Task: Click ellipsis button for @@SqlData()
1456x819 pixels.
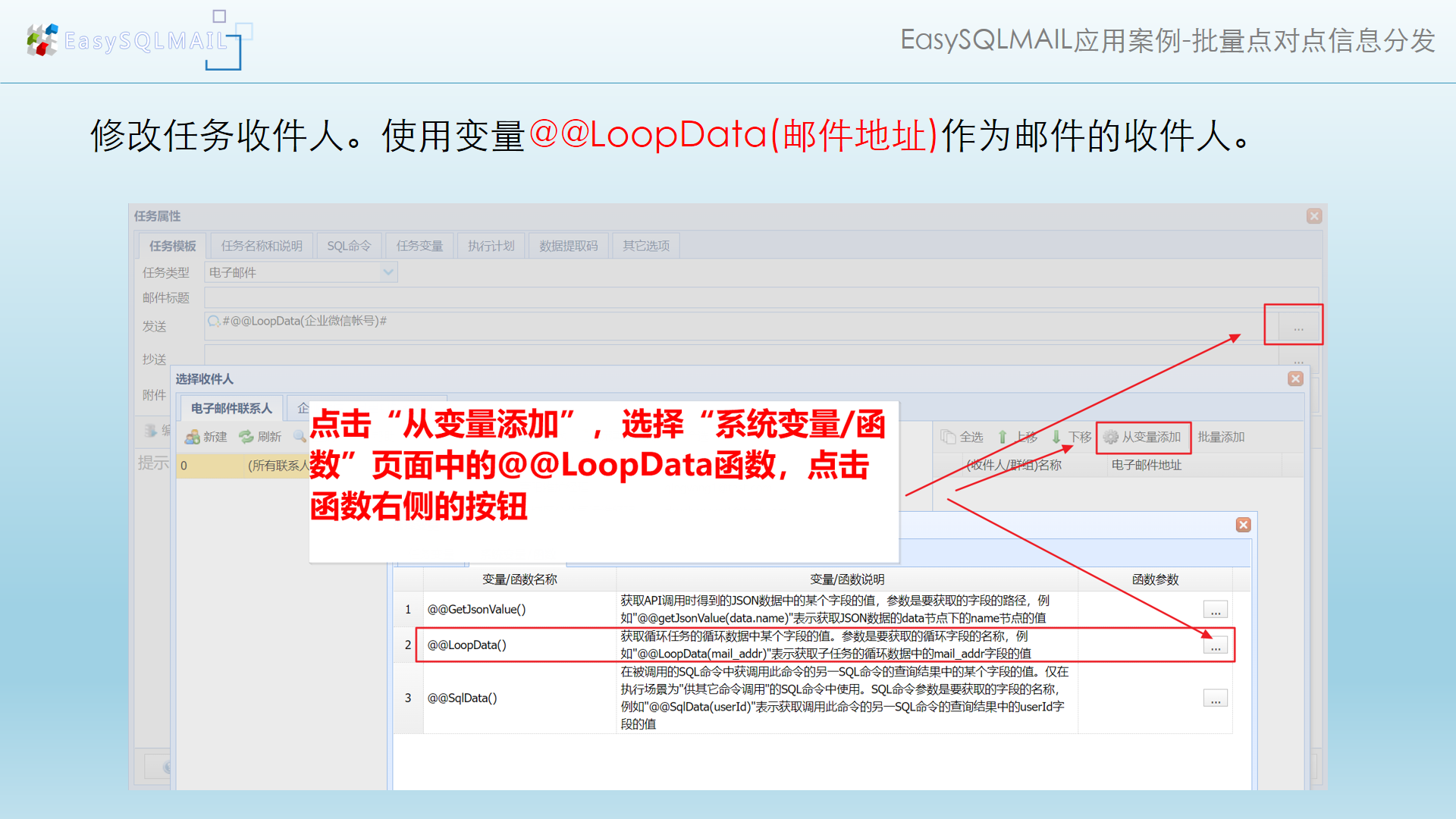Action: (1215, 698)
